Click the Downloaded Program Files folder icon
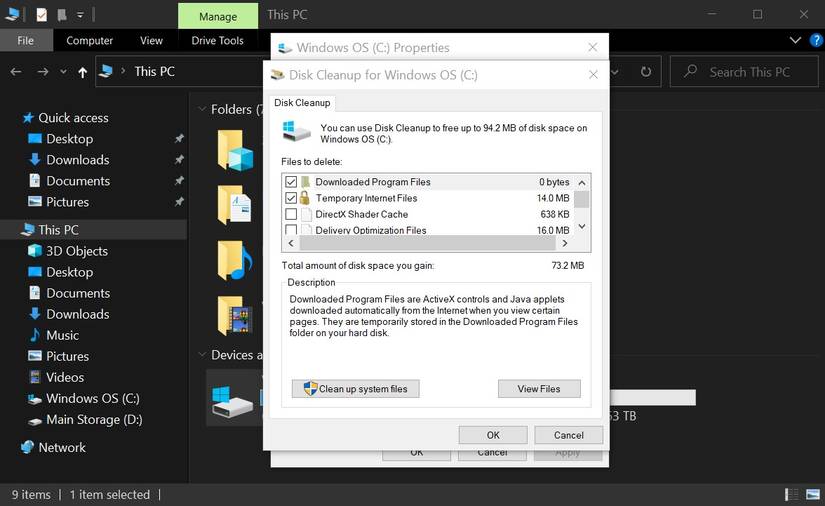The image size is (825, 506). coord(305,182)
